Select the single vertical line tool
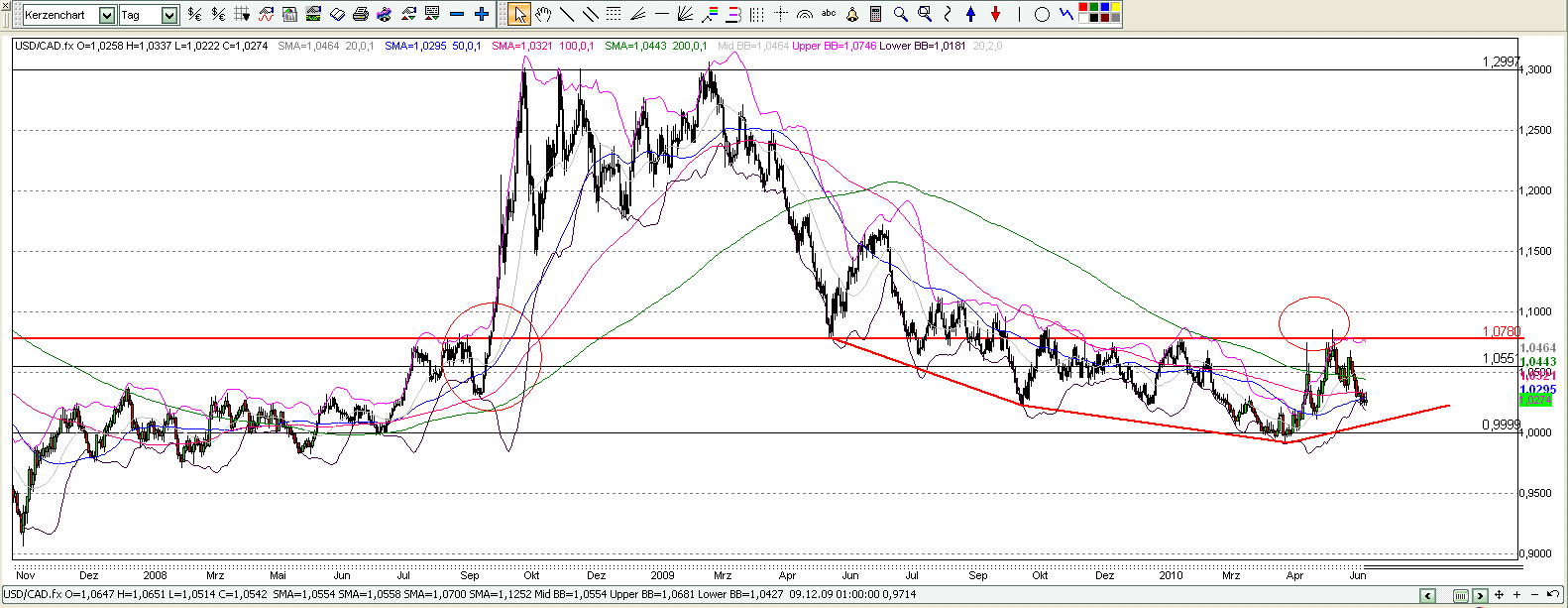 click(1019, 14)
